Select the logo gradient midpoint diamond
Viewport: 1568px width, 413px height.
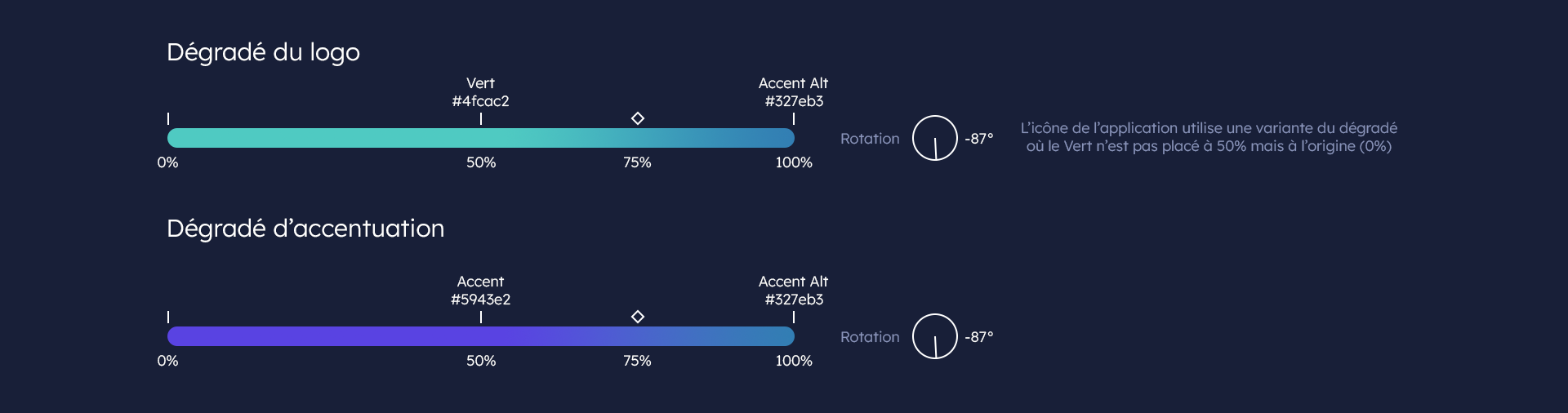638,118
